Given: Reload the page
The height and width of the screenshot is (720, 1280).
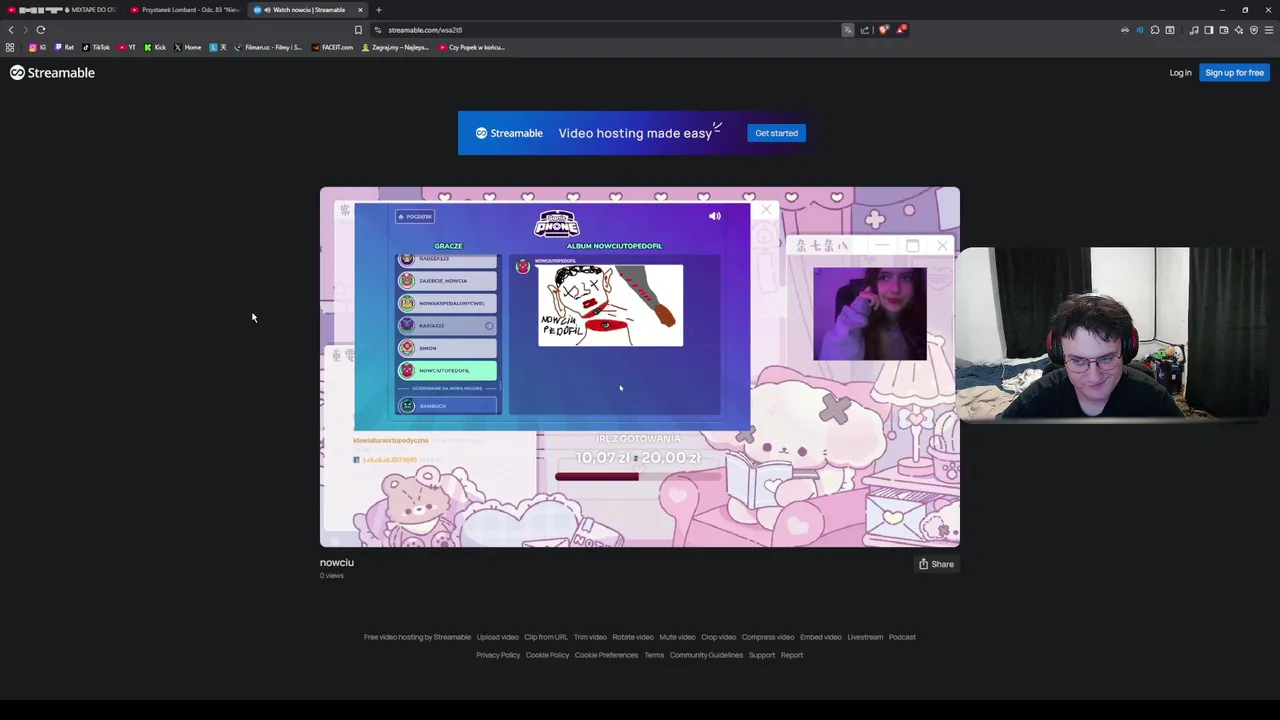Looking at the screenshot, I should coord(41,30).
